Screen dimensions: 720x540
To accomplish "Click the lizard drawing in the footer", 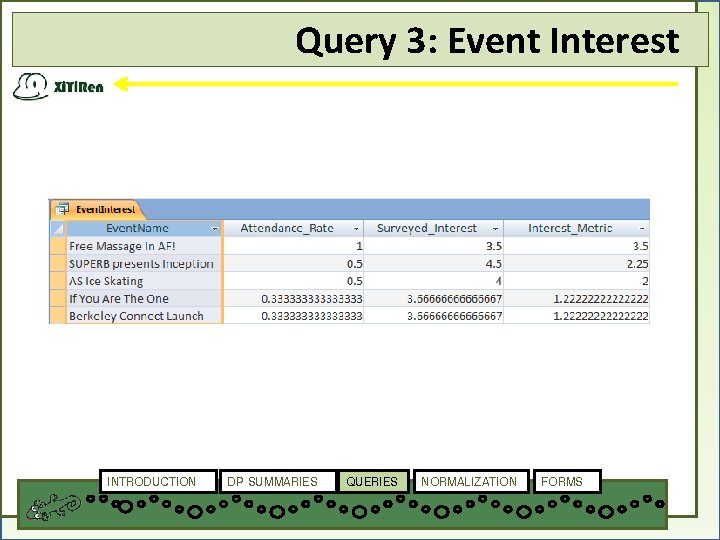I will 53,508.
